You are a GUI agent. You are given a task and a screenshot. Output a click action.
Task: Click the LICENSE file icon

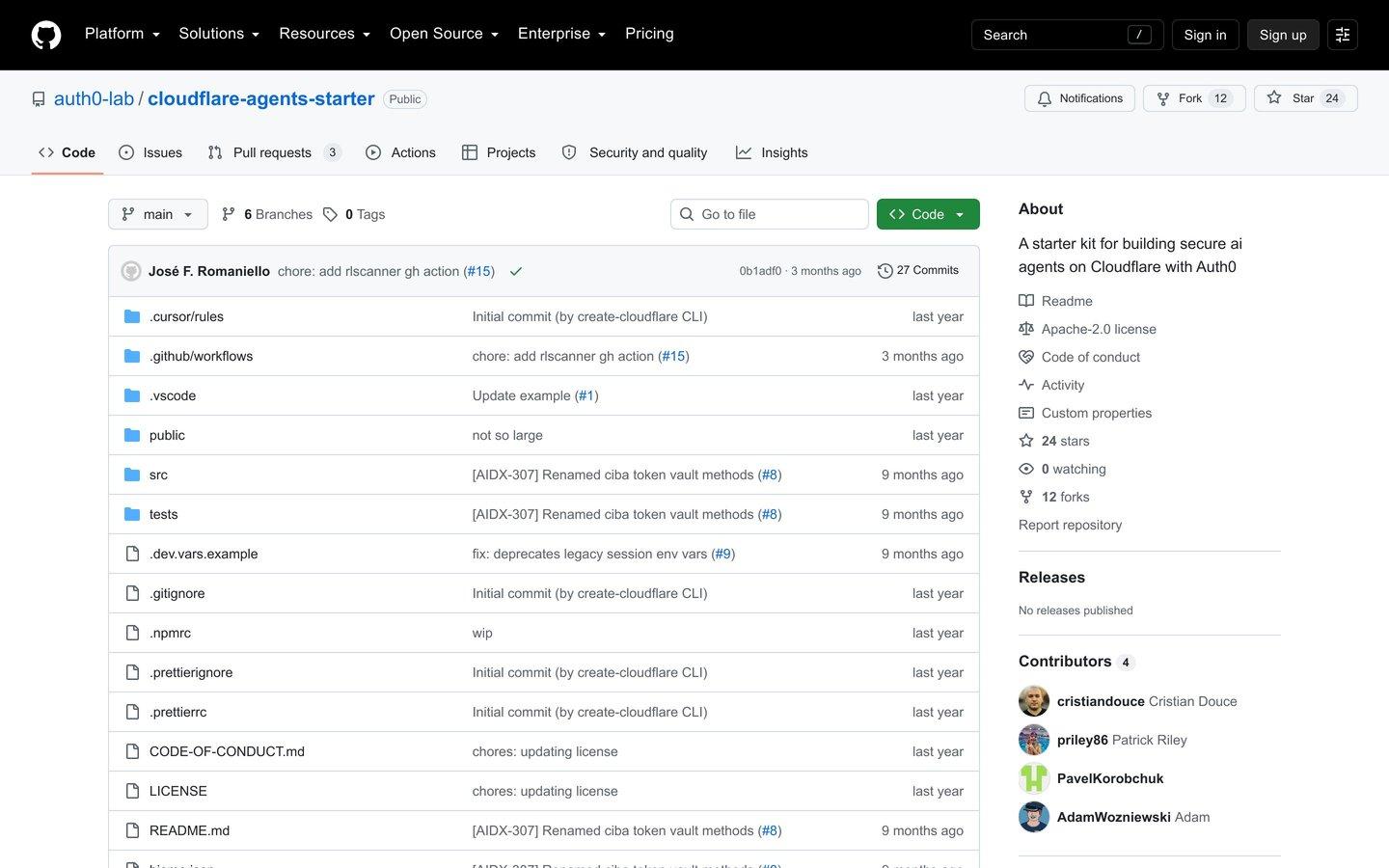132,791
